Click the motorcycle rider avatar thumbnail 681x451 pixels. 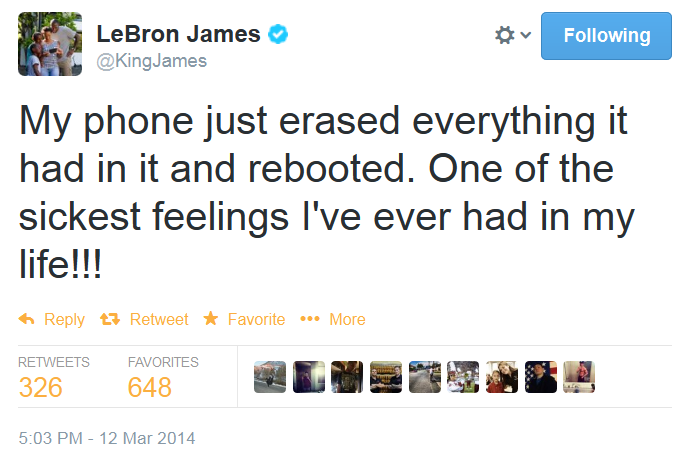(270, 377)
